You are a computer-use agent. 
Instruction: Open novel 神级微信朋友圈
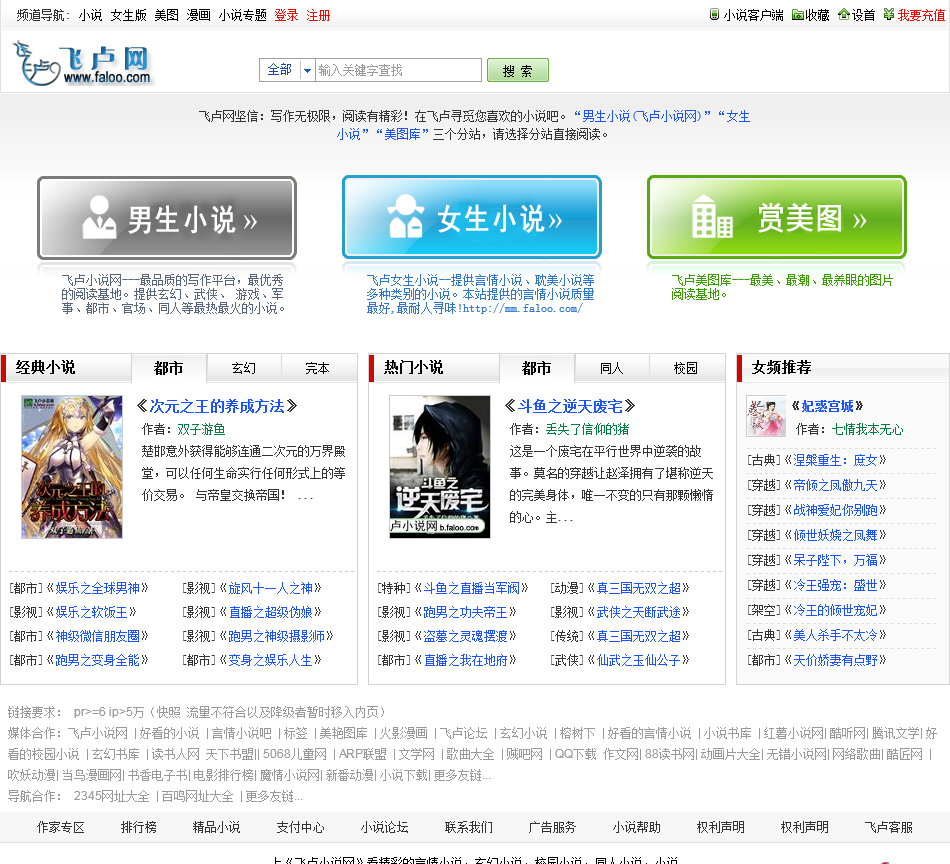point(98,636)
